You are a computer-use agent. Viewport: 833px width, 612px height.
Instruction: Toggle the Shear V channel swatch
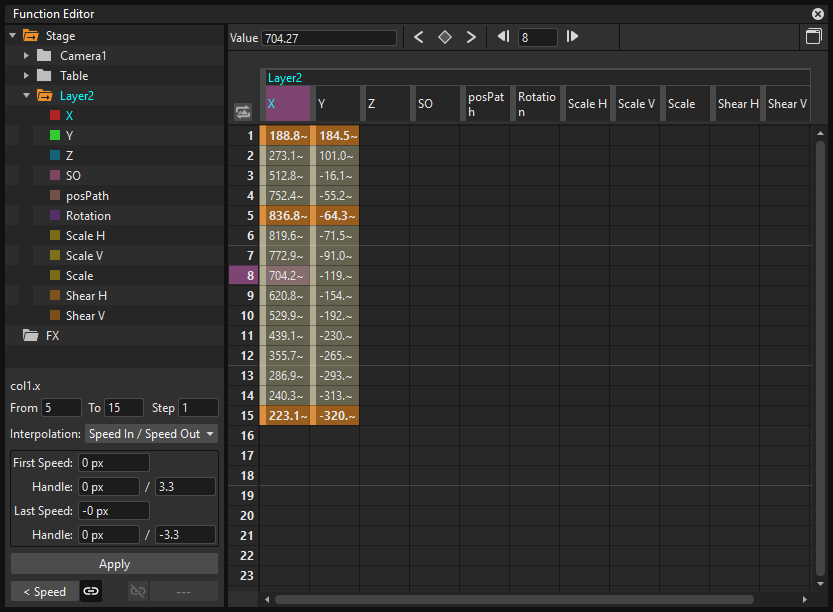point(55,315)
